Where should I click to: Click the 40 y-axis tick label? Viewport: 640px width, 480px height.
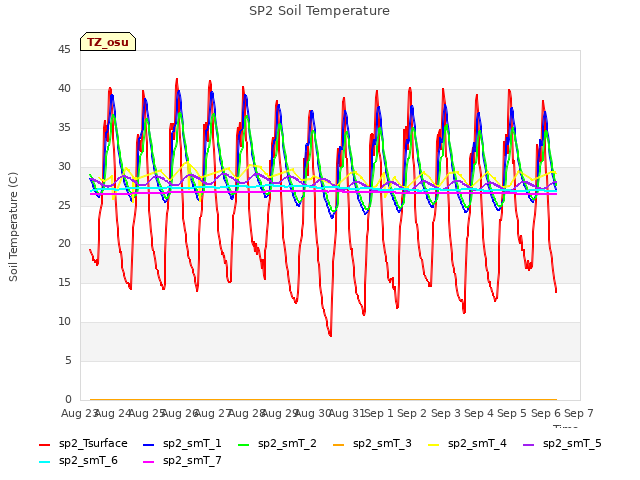coord(64,89)
